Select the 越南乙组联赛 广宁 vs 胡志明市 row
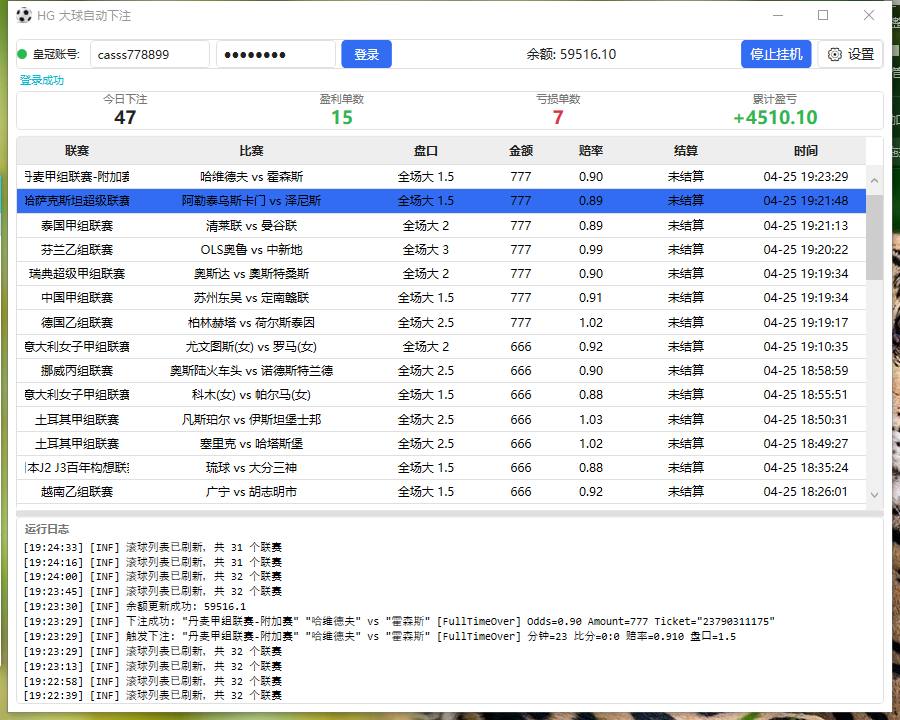The image size is (900, 720). tap(441, 492)
